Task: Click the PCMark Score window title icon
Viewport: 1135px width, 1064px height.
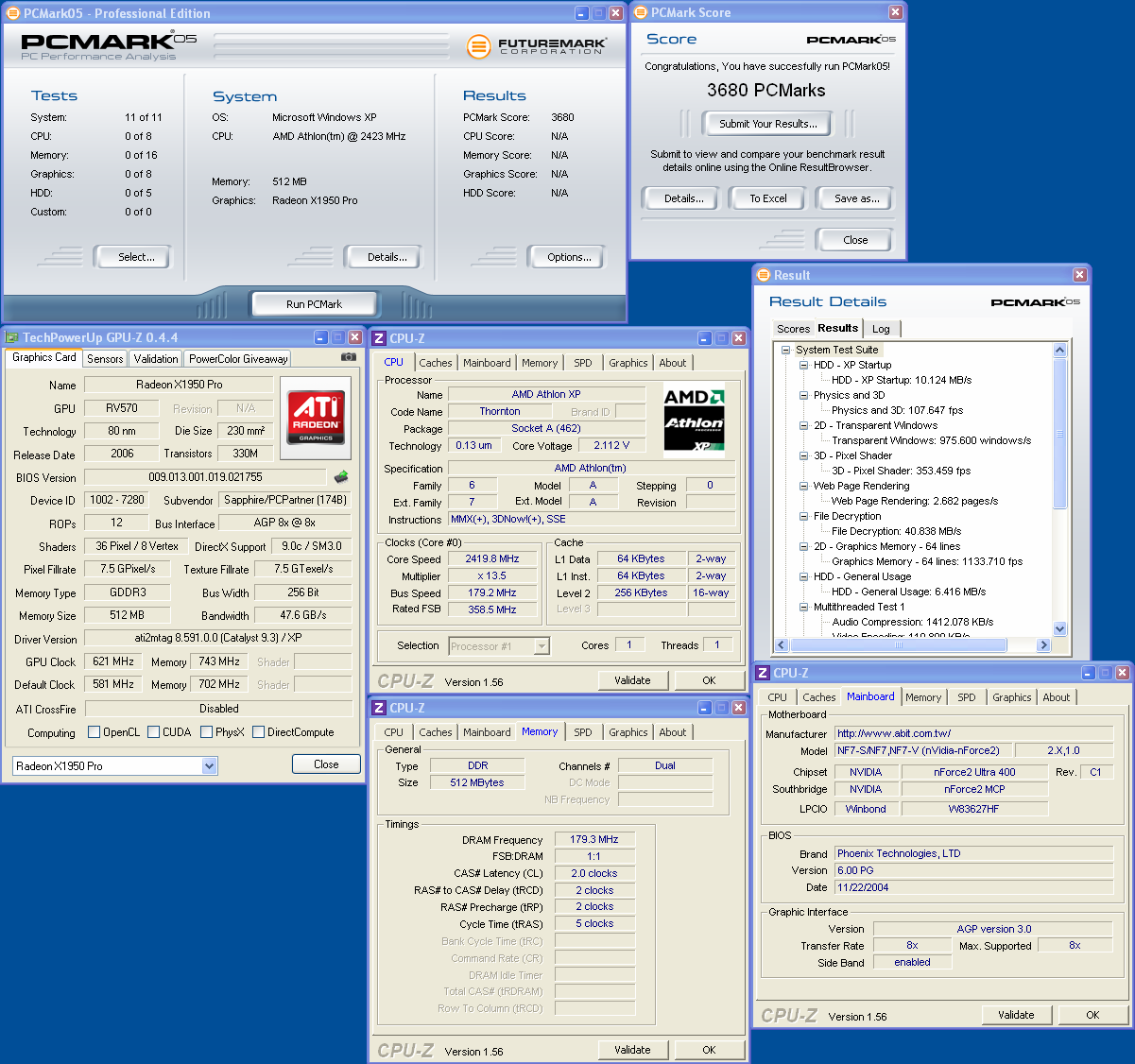Action: coord(640,12)
